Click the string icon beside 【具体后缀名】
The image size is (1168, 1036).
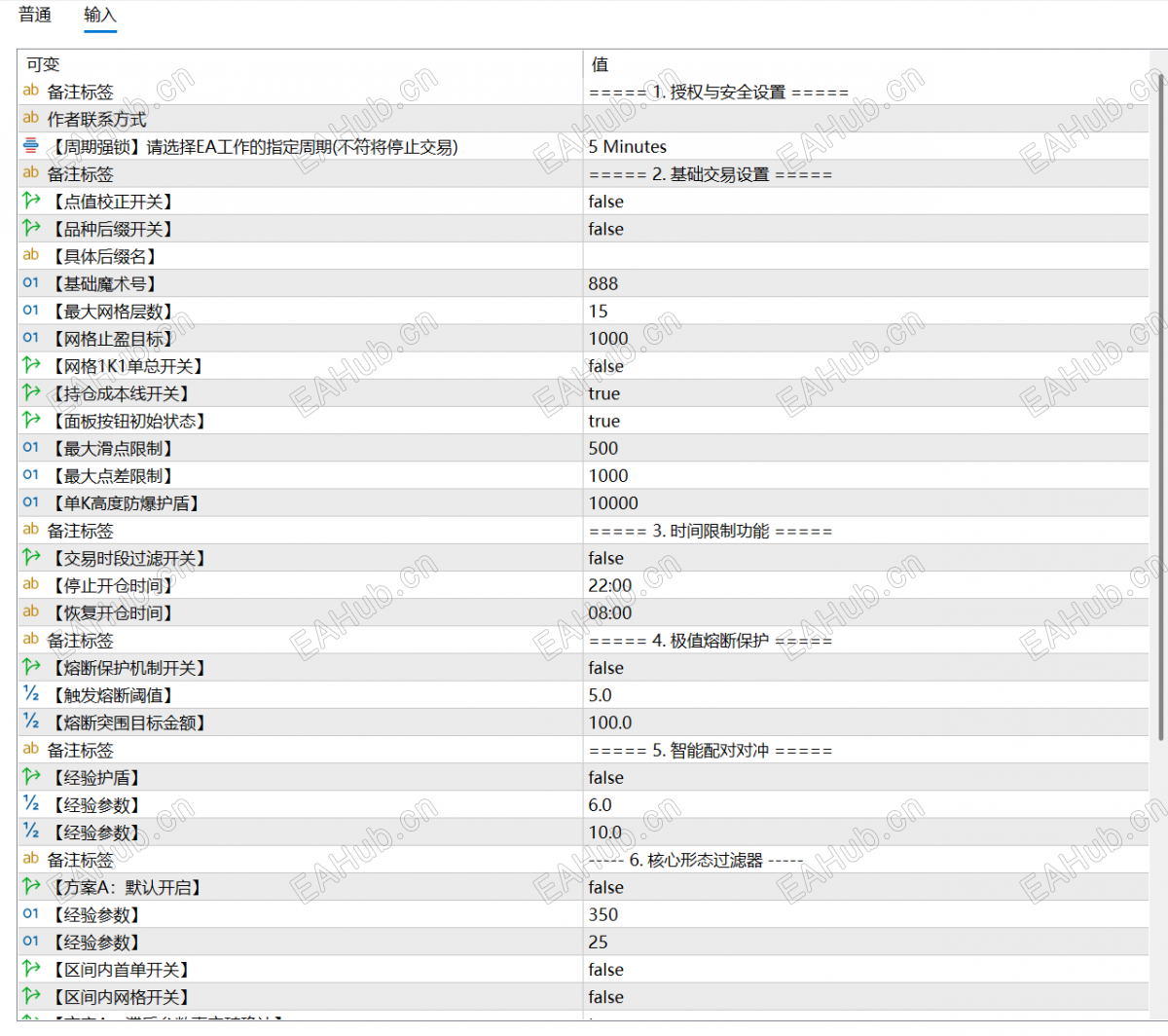[x=31, y=256]
